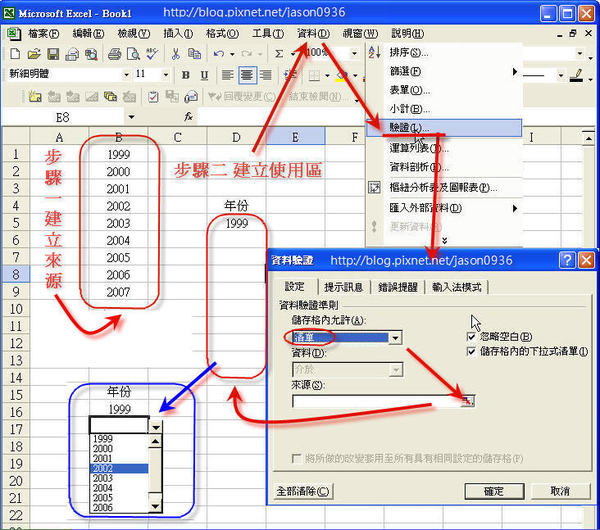Click the pen line color icon
Viewport: 600px width, 530px height.
(576, 75)
